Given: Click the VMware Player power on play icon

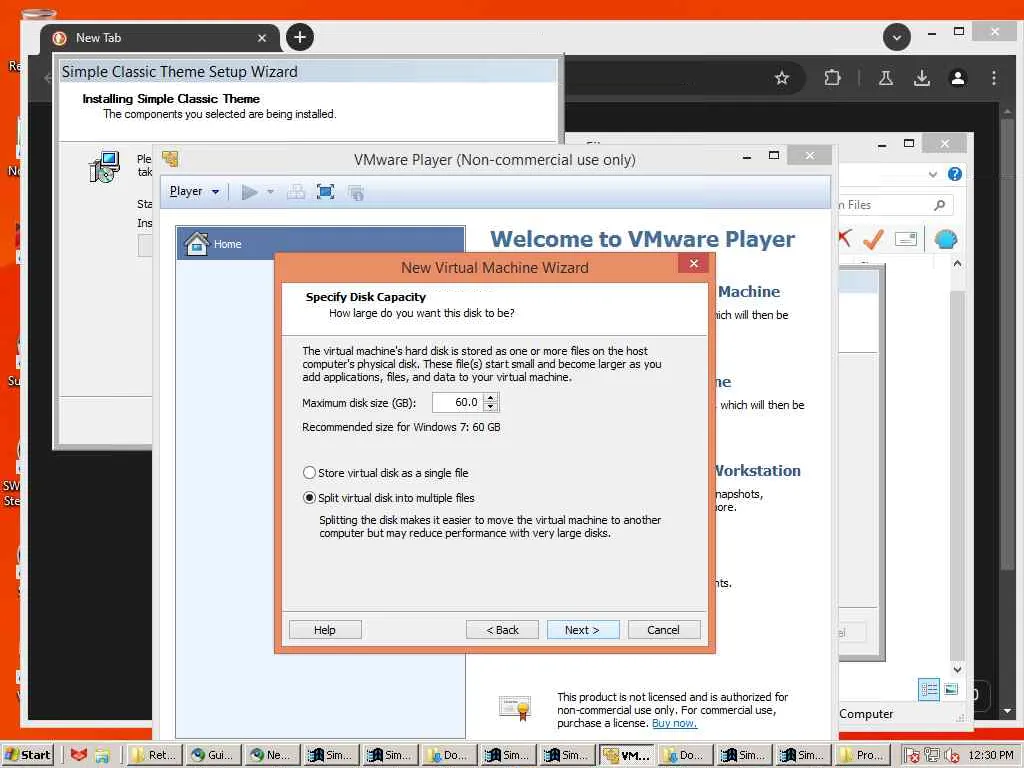Looking at the screenshot, I should click(x=249, y=192).
